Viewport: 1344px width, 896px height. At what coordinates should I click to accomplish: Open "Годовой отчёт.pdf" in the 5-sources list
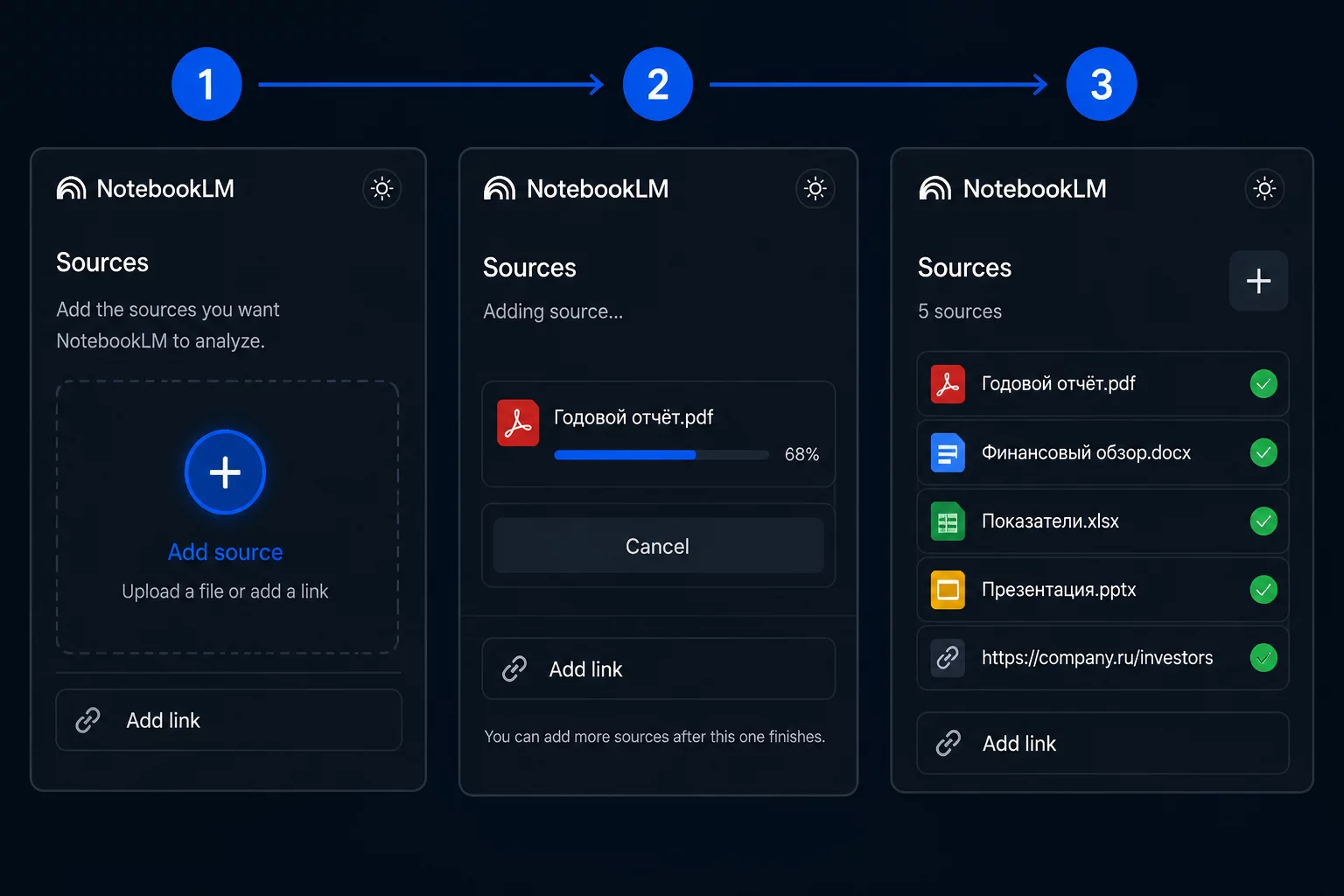point(1102,384)
